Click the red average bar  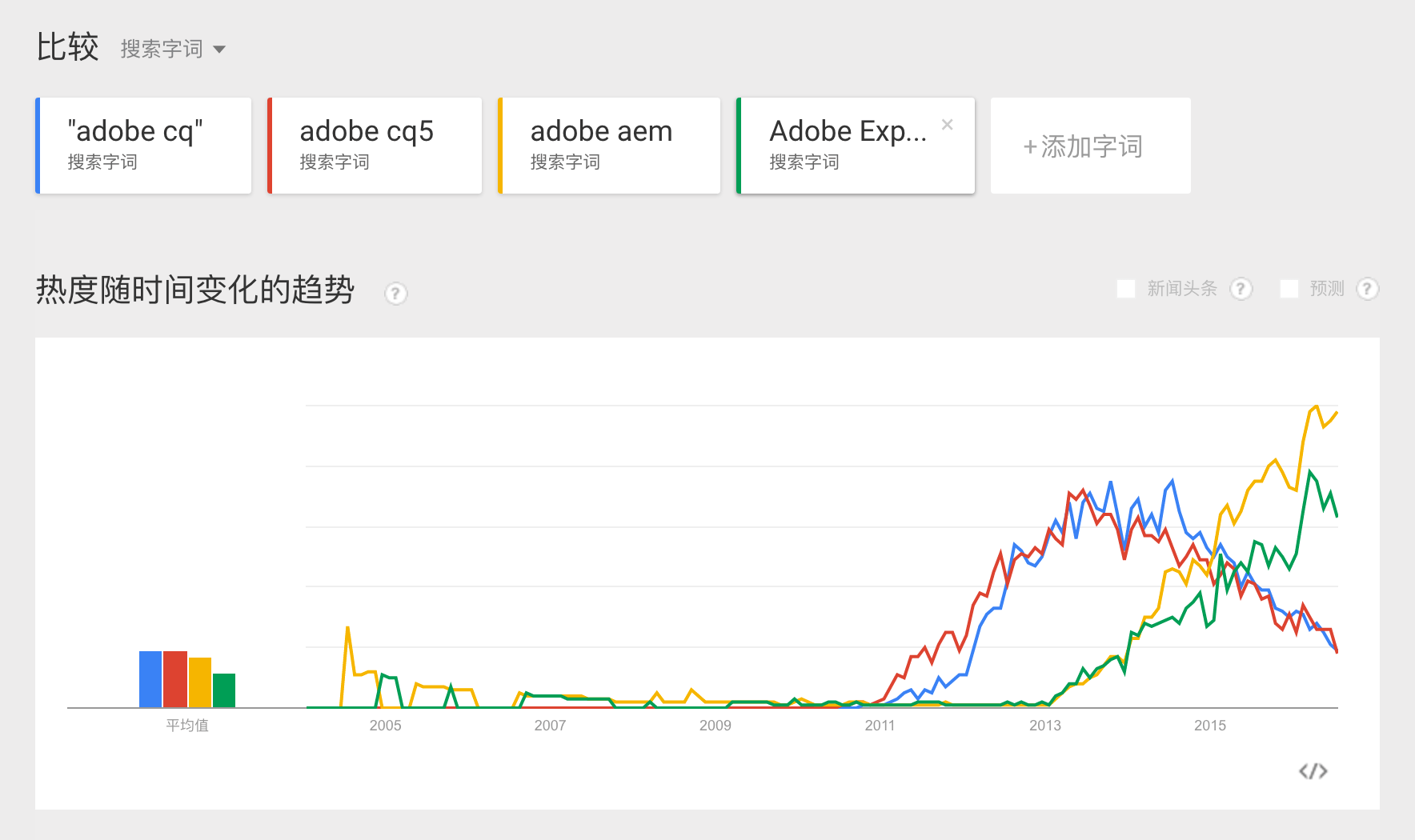[175, 679]
